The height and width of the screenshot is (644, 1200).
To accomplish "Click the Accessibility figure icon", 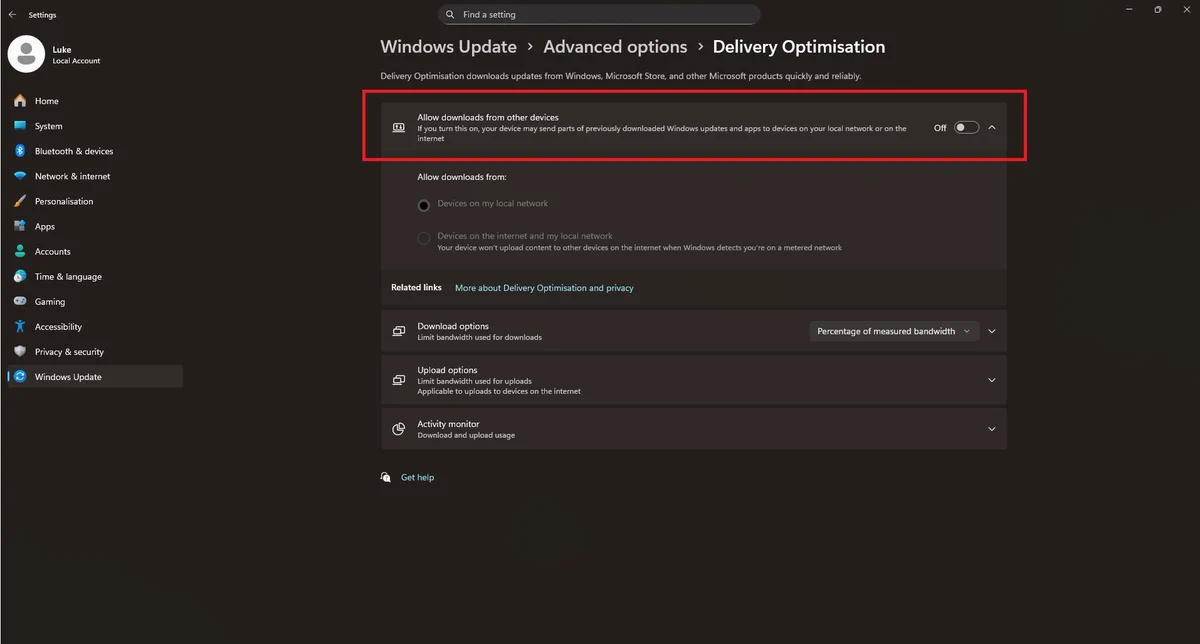I will pyautogui.click(x=20, y=326).
